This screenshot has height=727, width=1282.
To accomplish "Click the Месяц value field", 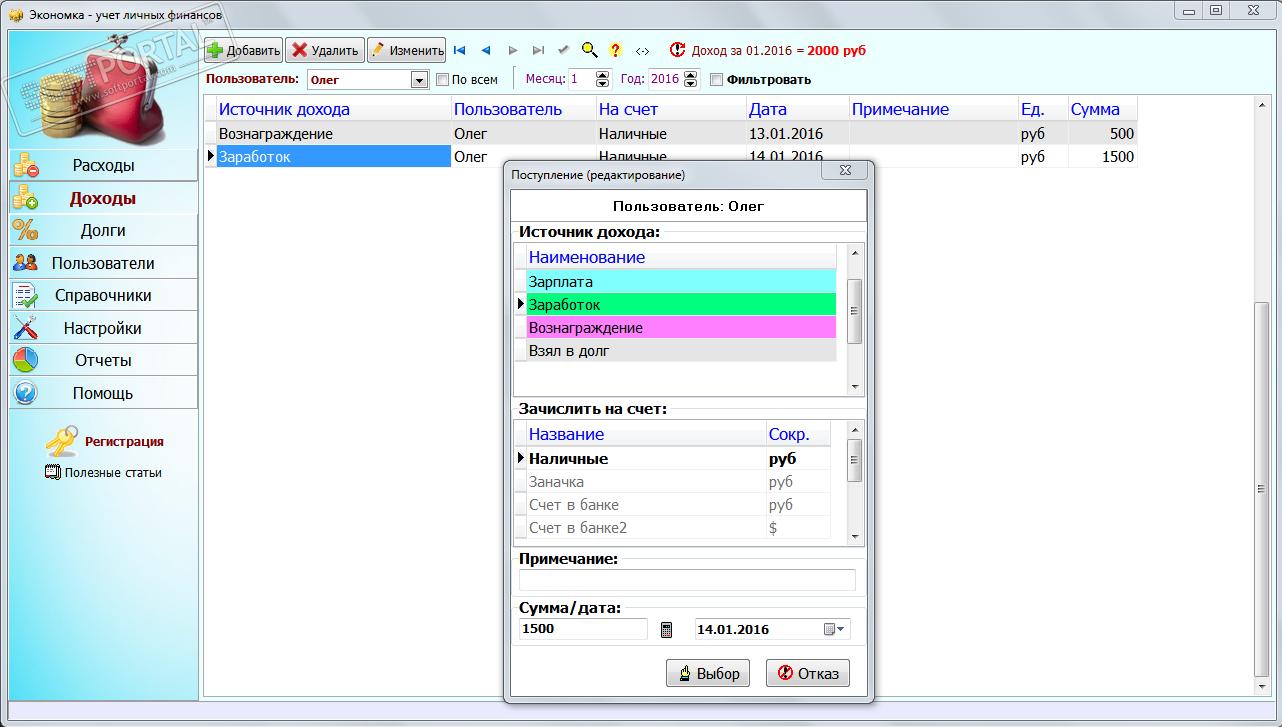I will coord(581,79).
